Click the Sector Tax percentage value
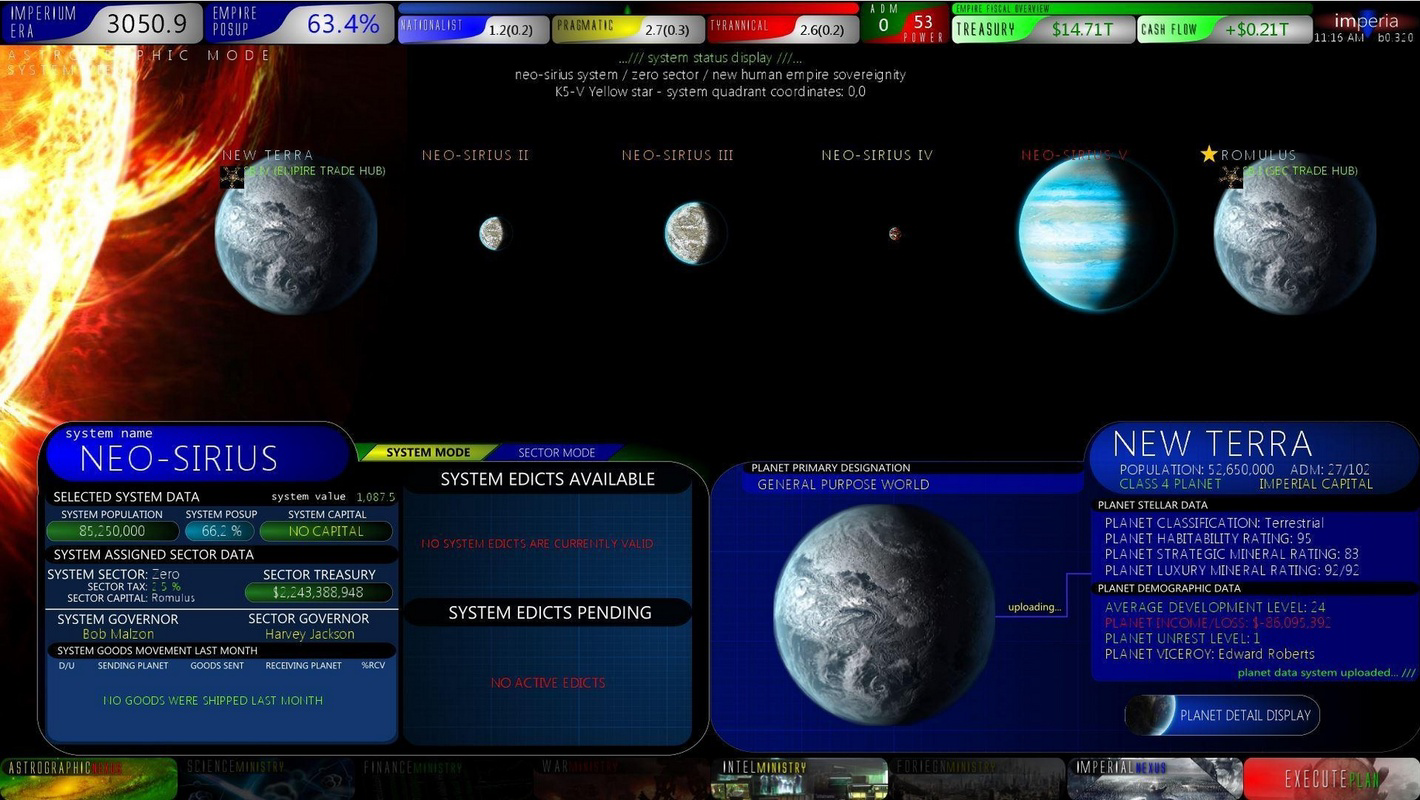This screenshot has width=1420, height=800. (166, 586)
